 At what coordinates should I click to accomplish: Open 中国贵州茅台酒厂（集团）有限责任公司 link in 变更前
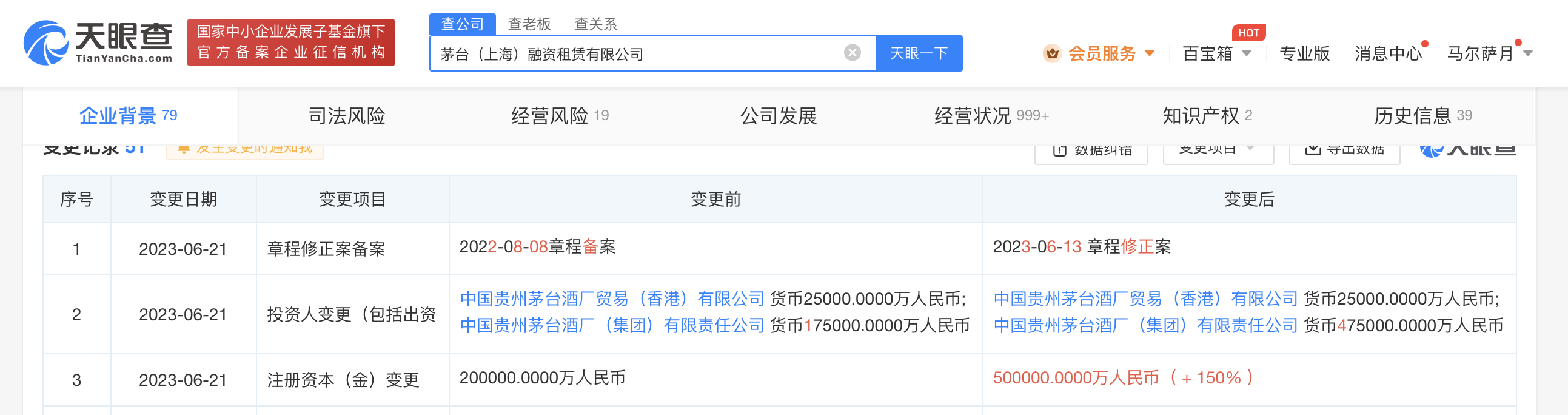click(x=612, y=325)
